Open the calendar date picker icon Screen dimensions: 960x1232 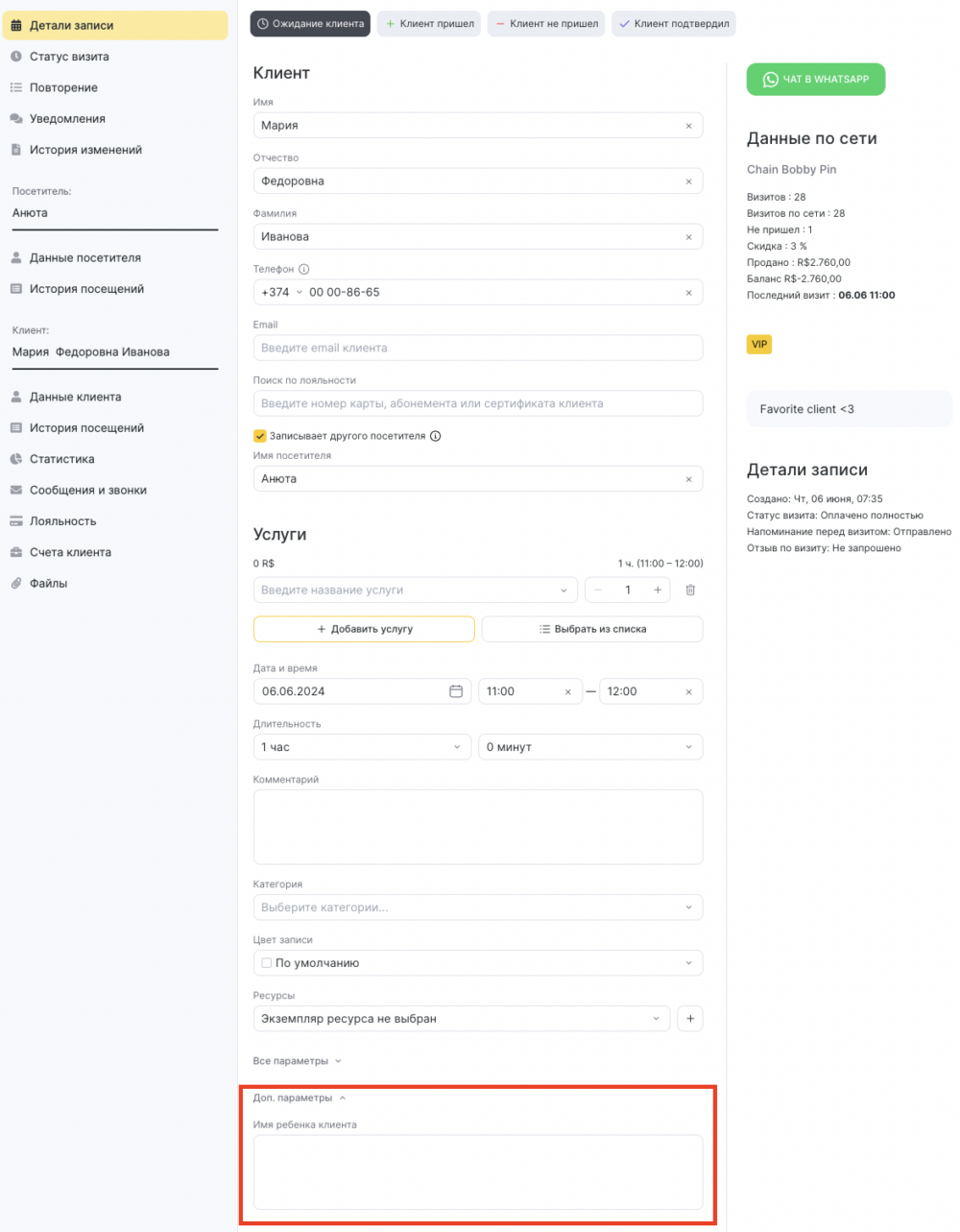[x=456, y=691]
